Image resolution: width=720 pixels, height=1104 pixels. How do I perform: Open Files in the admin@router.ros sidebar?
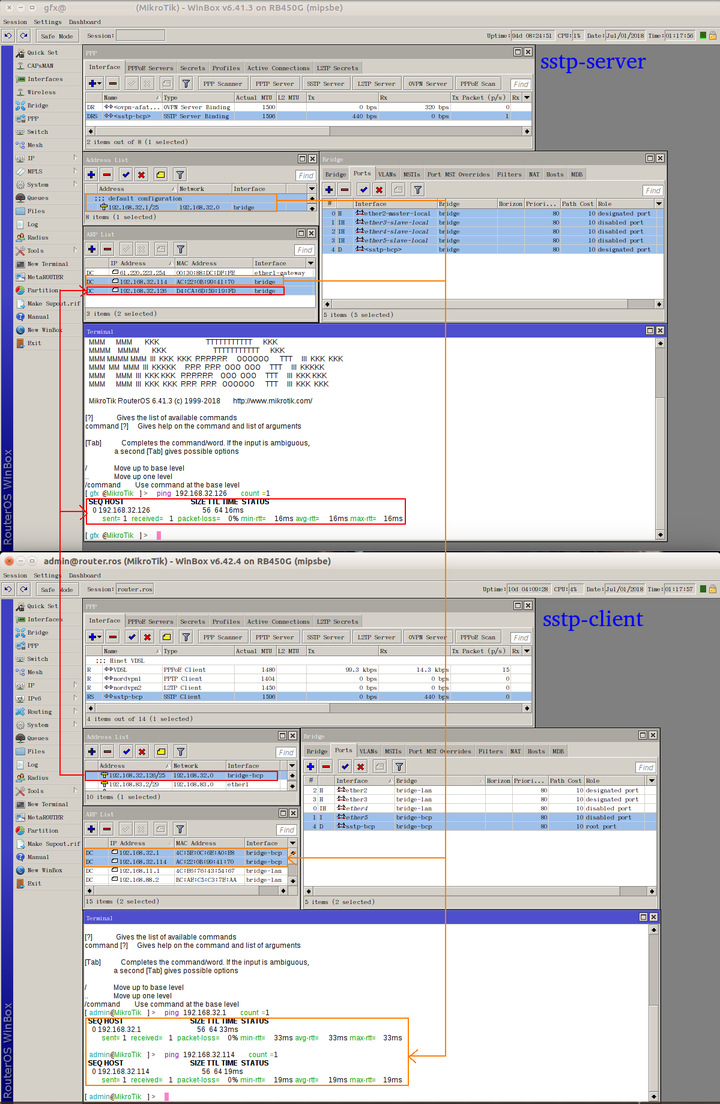(36, 751)
